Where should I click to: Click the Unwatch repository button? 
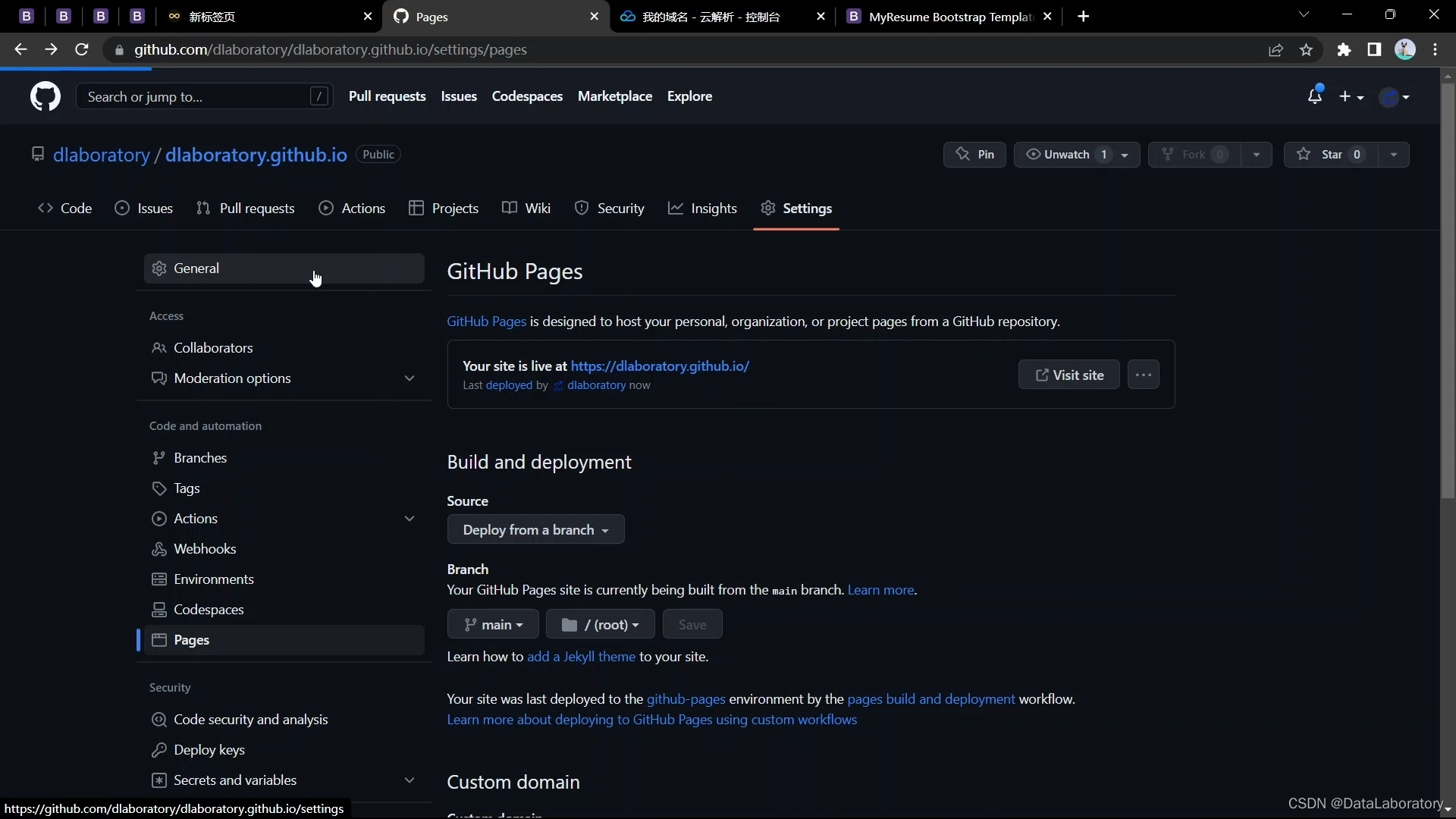1065,155
